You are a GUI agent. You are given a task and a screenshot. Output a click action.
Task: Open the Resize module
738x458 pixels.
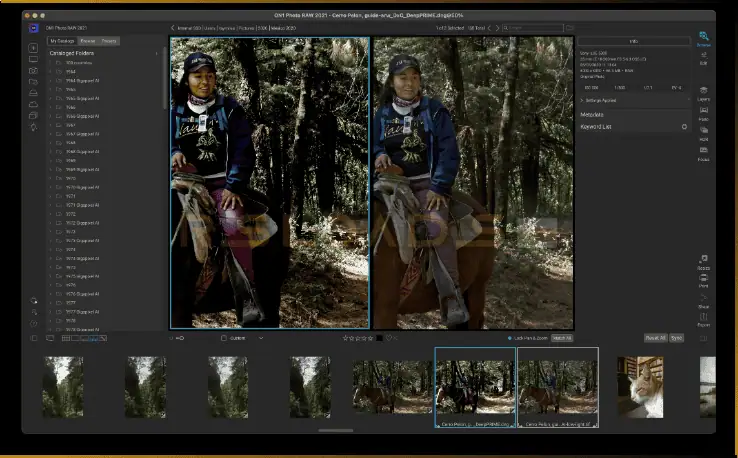point(704,261)
